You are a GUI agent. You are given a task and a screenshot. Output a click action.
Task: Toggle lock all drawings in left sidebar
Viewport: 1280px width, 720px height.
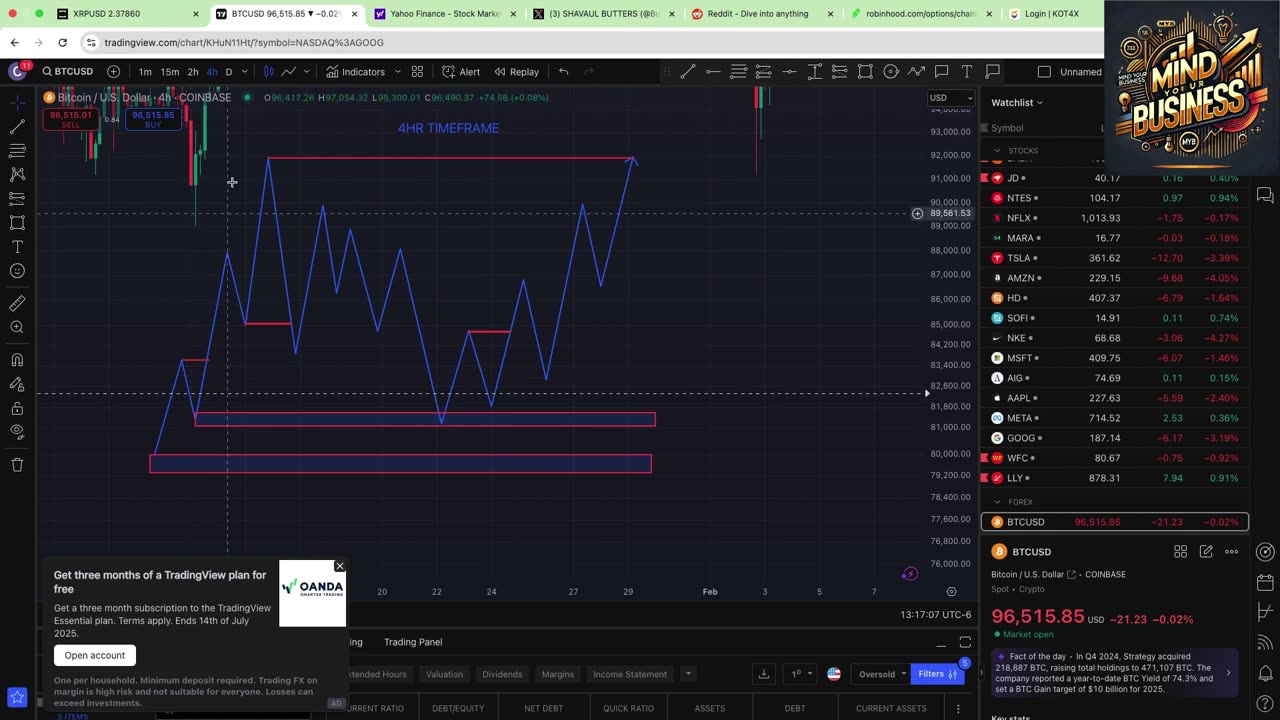click(17, 408)
